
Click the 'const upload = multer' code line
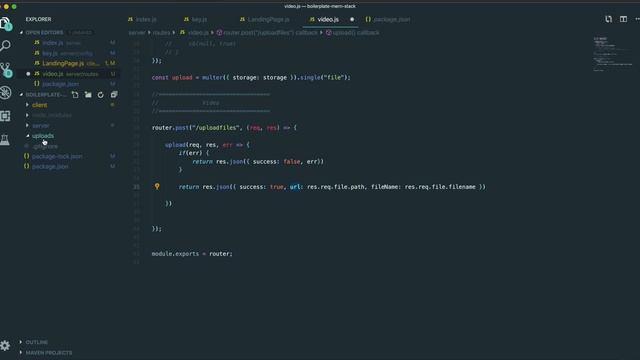point(251,78)
